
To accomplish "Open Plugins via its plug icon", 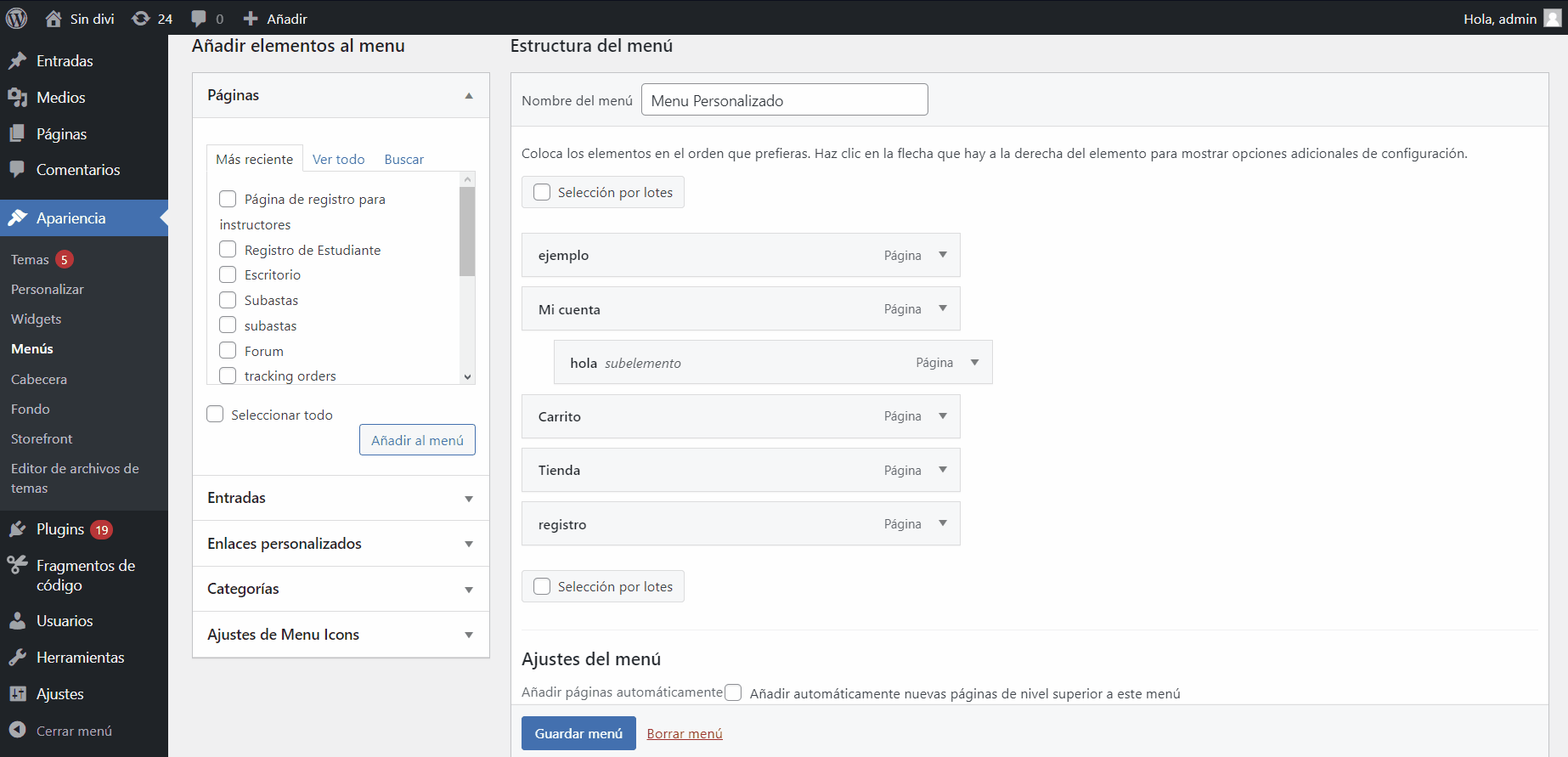I will [x=18, y=529].
